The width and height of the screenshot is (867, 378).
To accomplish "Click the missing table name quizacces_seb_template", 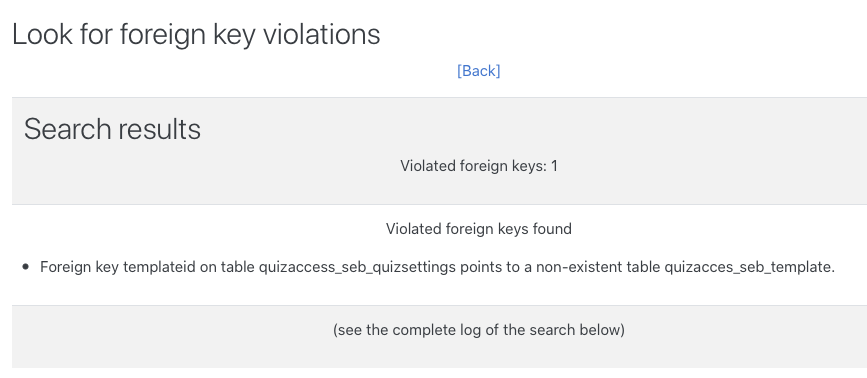I will coord(749,267).
